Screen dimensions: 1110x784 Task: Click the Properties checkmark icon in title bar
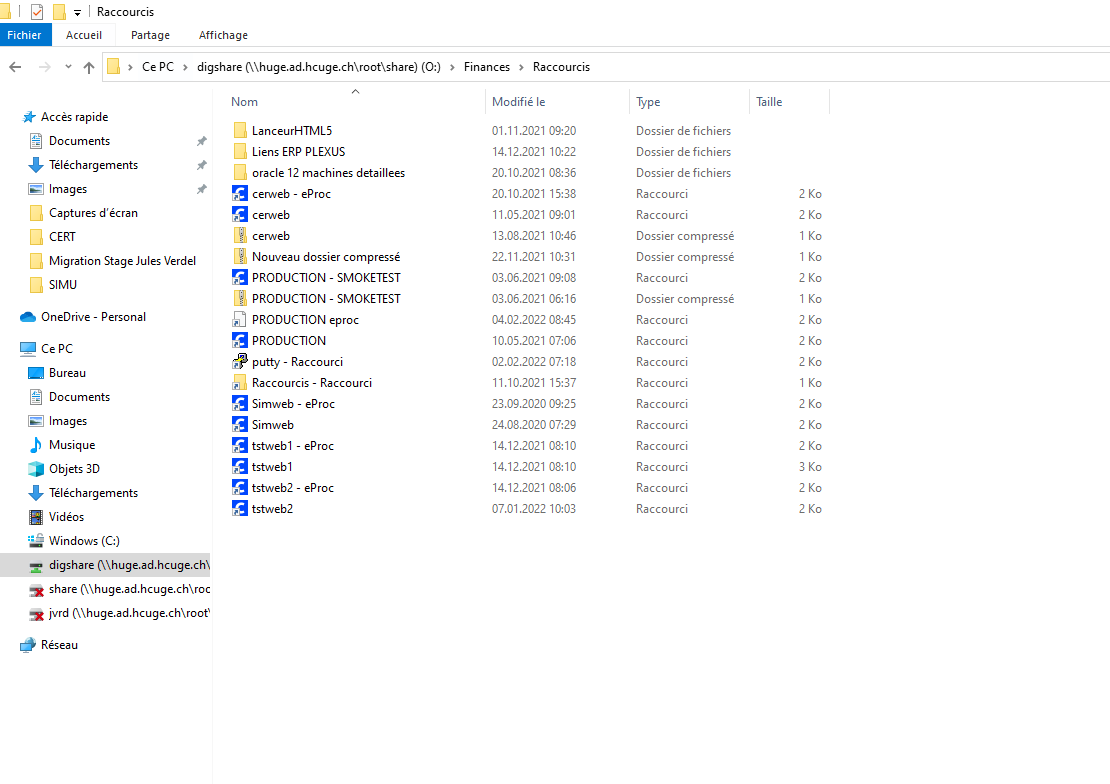click(x=37, y=12)
